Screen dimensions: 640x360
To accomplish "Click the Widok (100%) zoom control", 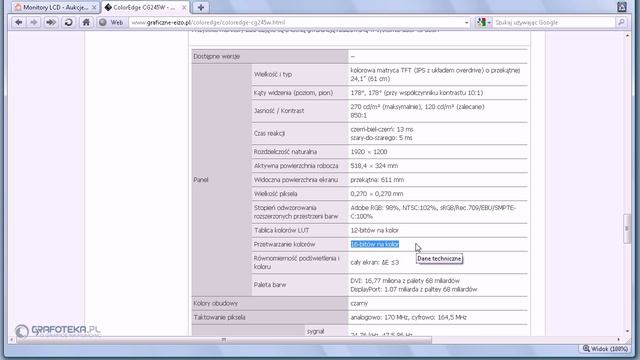I will [605, 349].
